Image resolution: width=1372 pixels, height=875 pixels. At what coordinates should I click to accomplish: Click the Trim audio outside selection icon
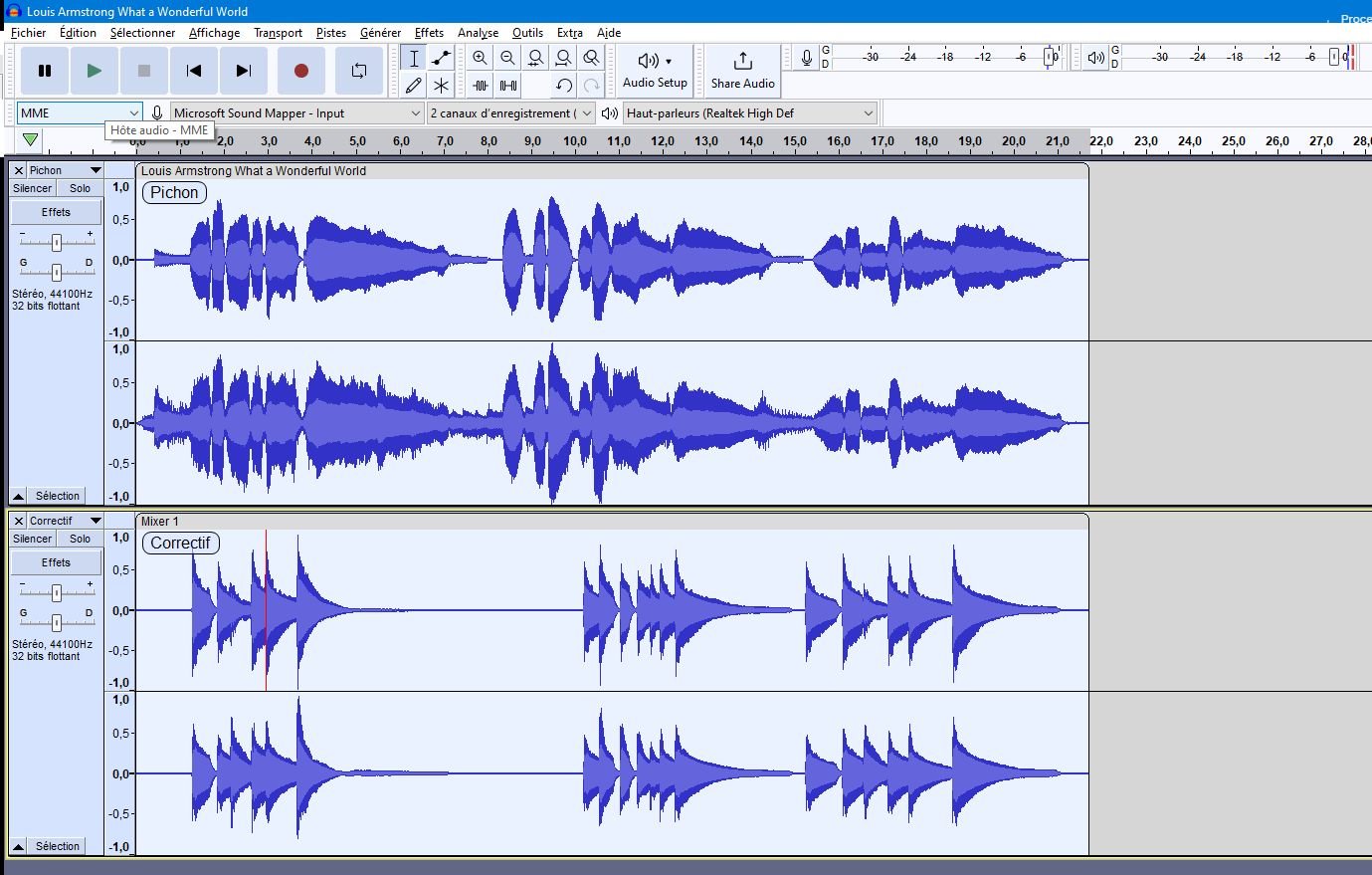click(481, 86)
